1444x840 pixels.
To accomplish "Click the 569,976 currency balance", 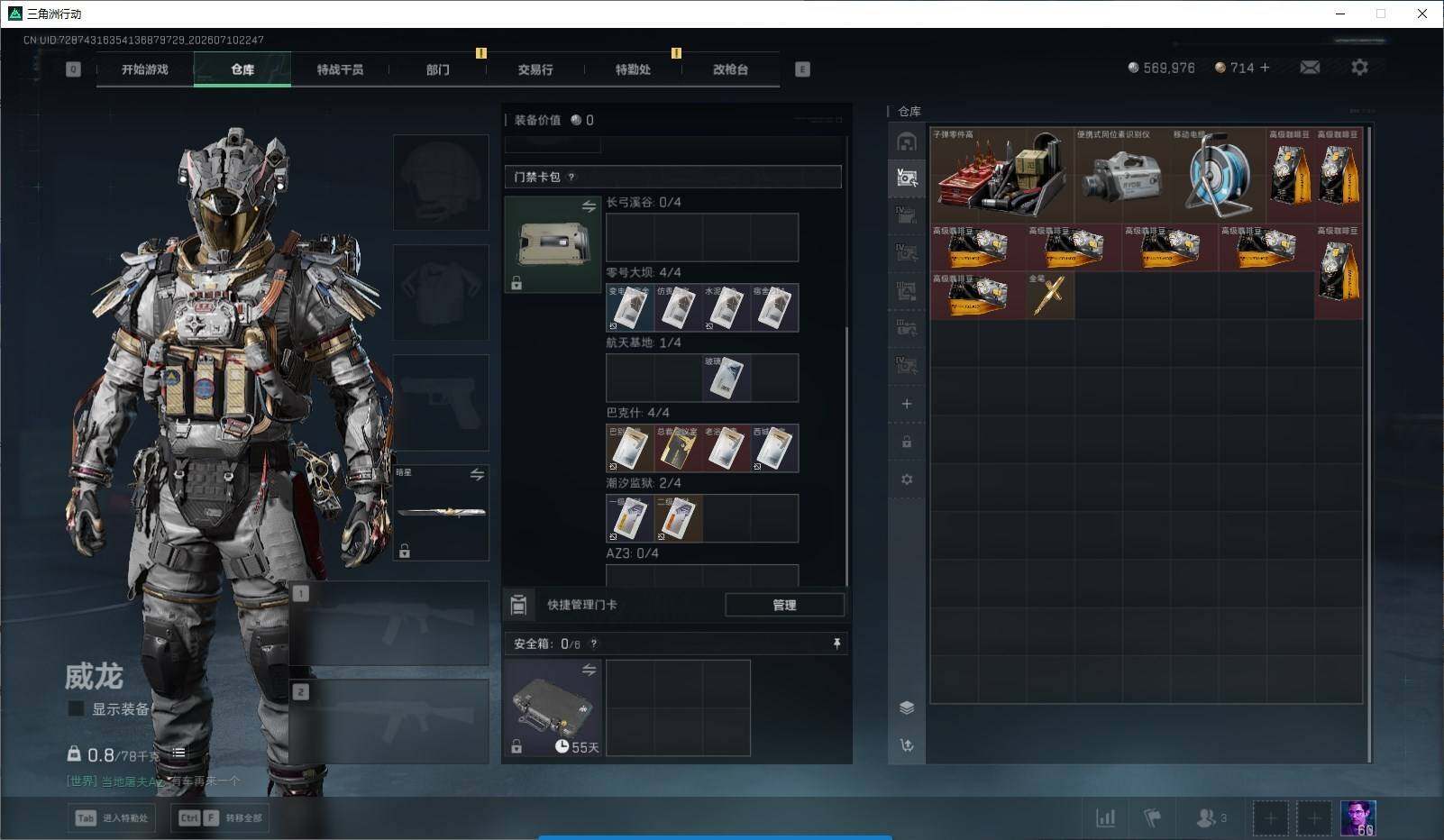I will pos(1161,68).
